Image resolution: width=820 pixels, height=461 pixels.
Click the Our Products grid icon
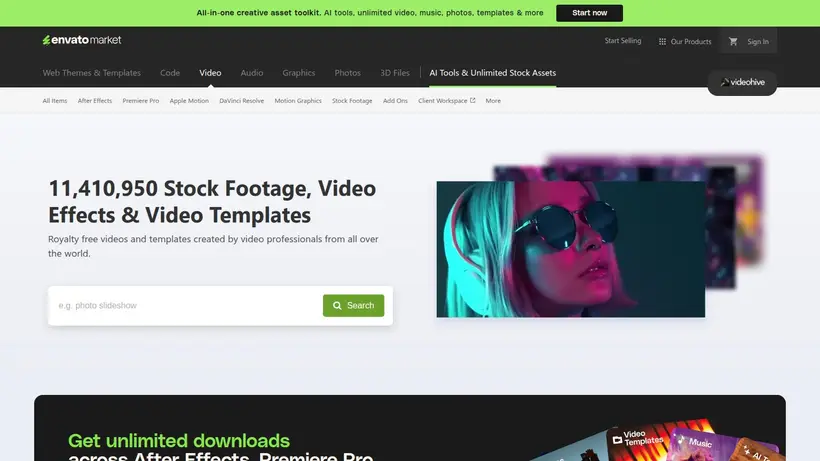pyautogui.click(x=662, y=41)
